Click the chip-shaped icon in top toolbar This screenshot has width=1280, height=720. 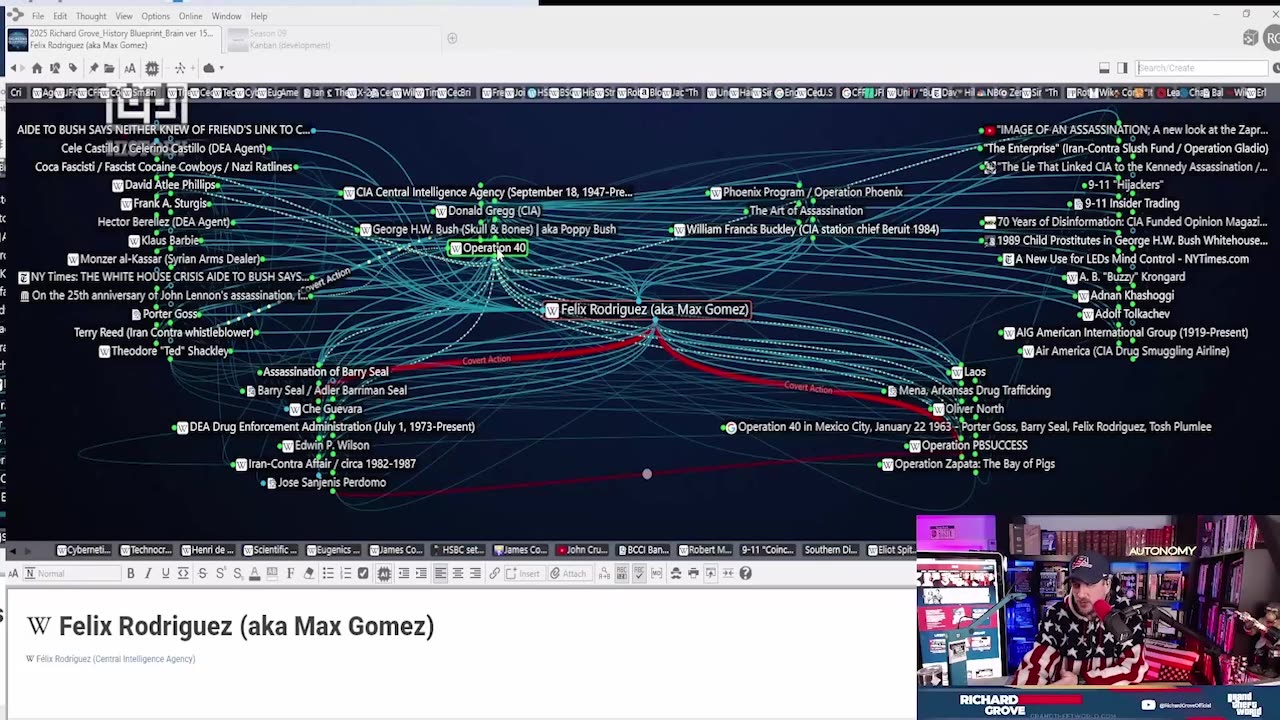tap(152, 68)
